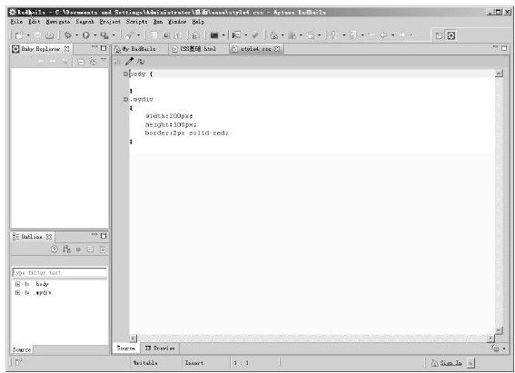Viewport: 515px width, 373px height.
Task: Click the Print icon in main toolbar
Action: pos(49,35)
